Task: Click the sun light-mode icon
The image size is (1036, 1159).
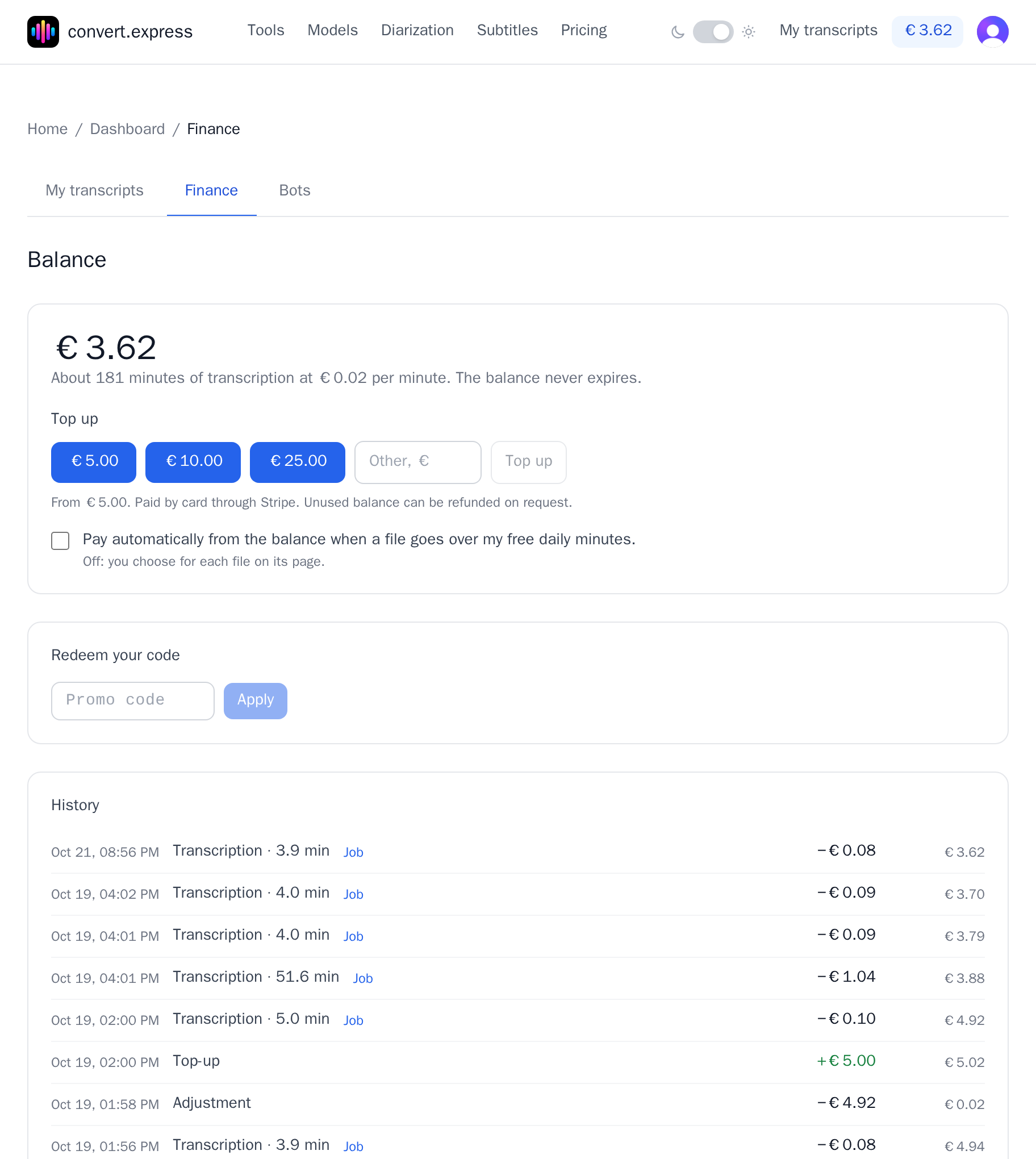Action: point(749,32)
